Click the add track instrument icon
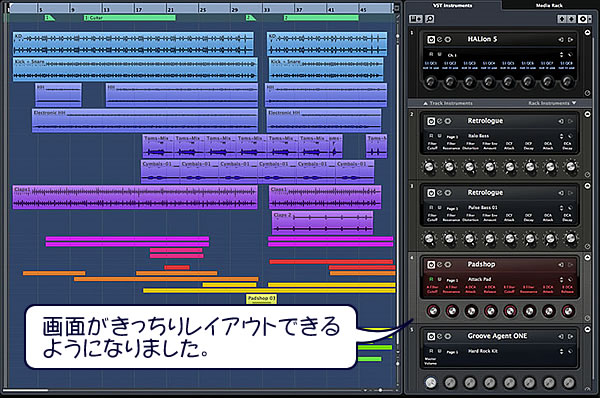The width and height of the screenshot is (600, 398). tap(416, 19)
